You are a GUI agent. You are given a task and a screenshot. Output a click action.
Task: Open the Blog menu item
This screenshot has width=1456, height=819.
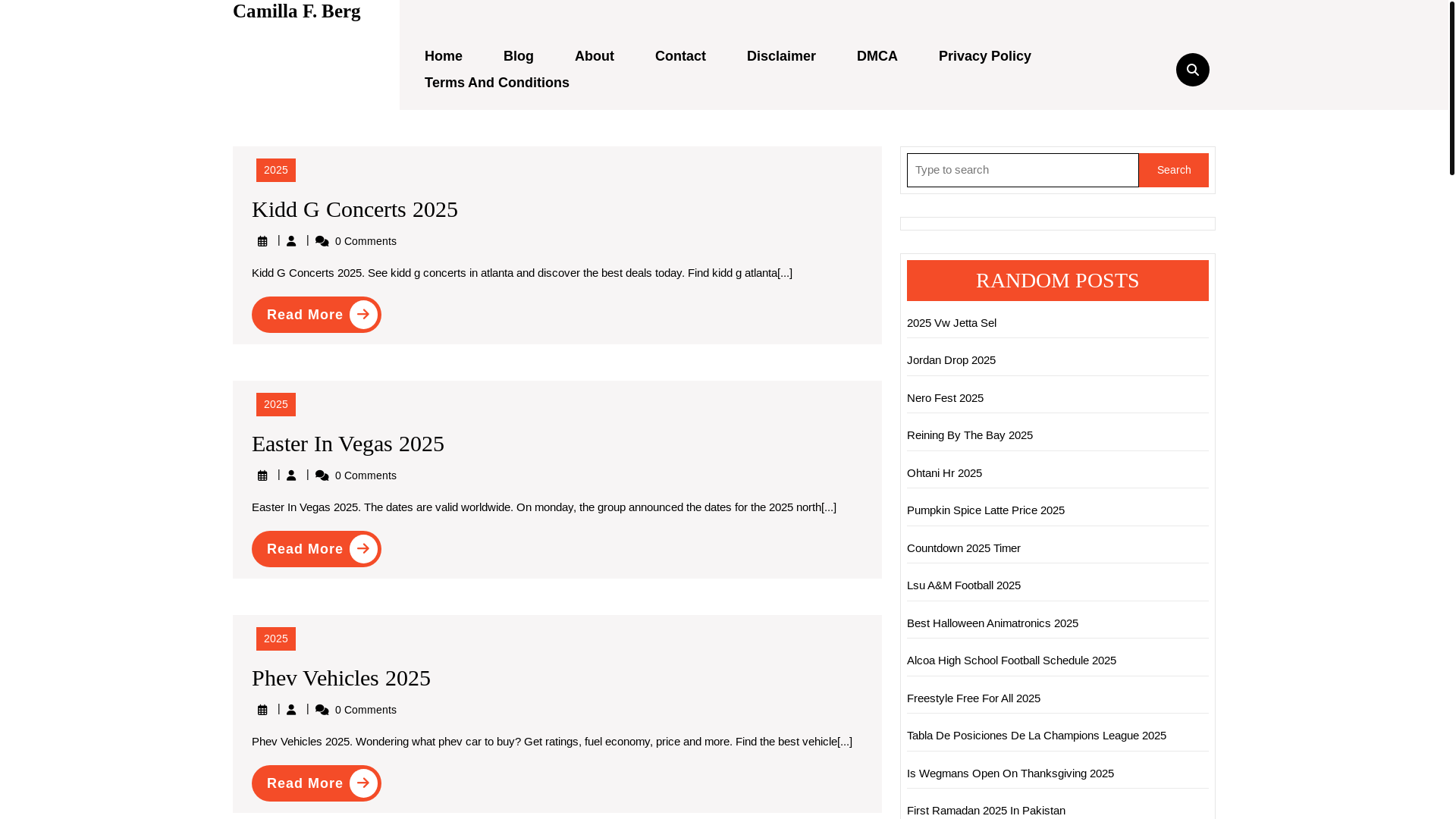pyautogui.click(x=519, y=56)
